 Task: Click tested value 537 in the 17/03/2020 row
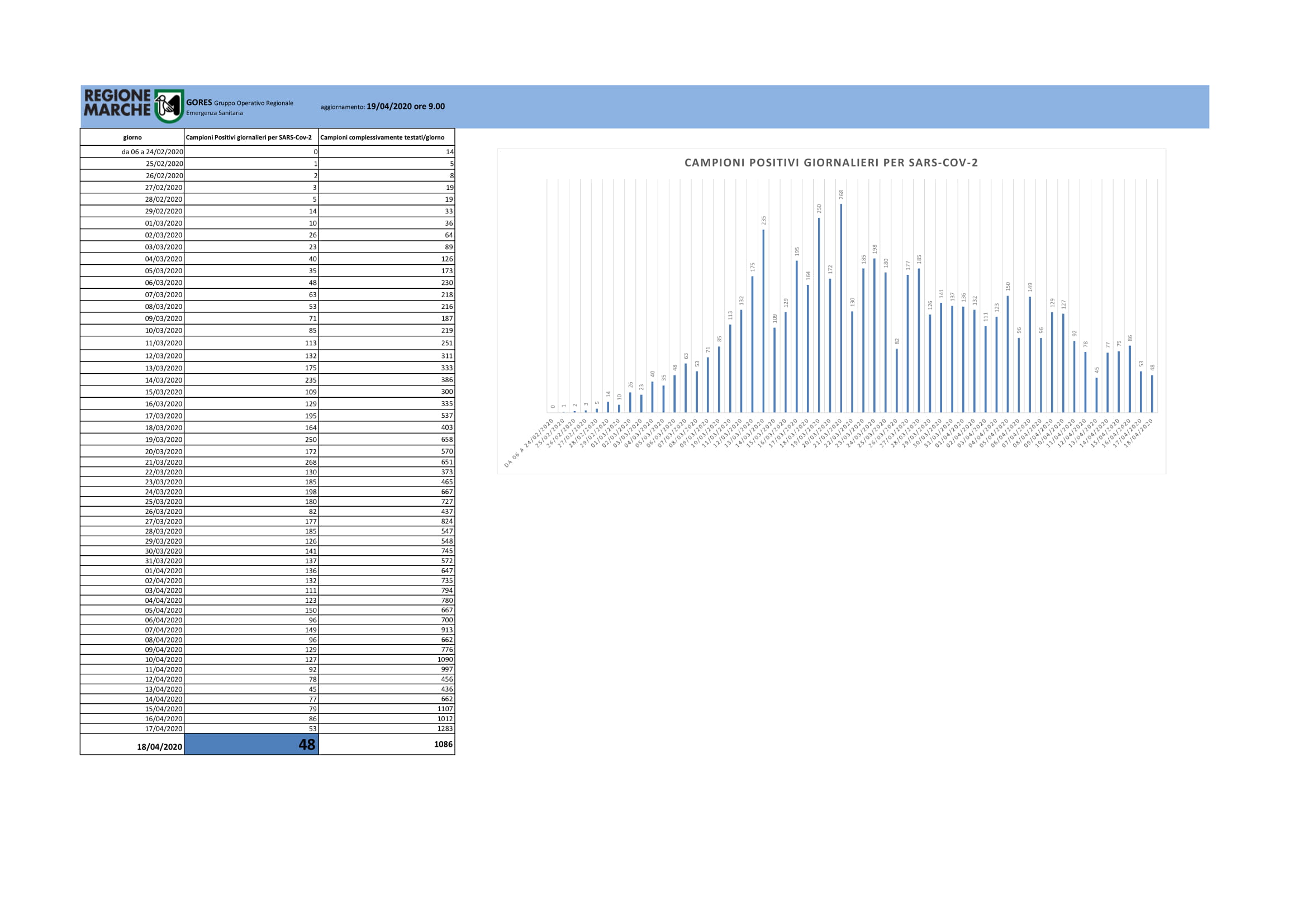387,416
